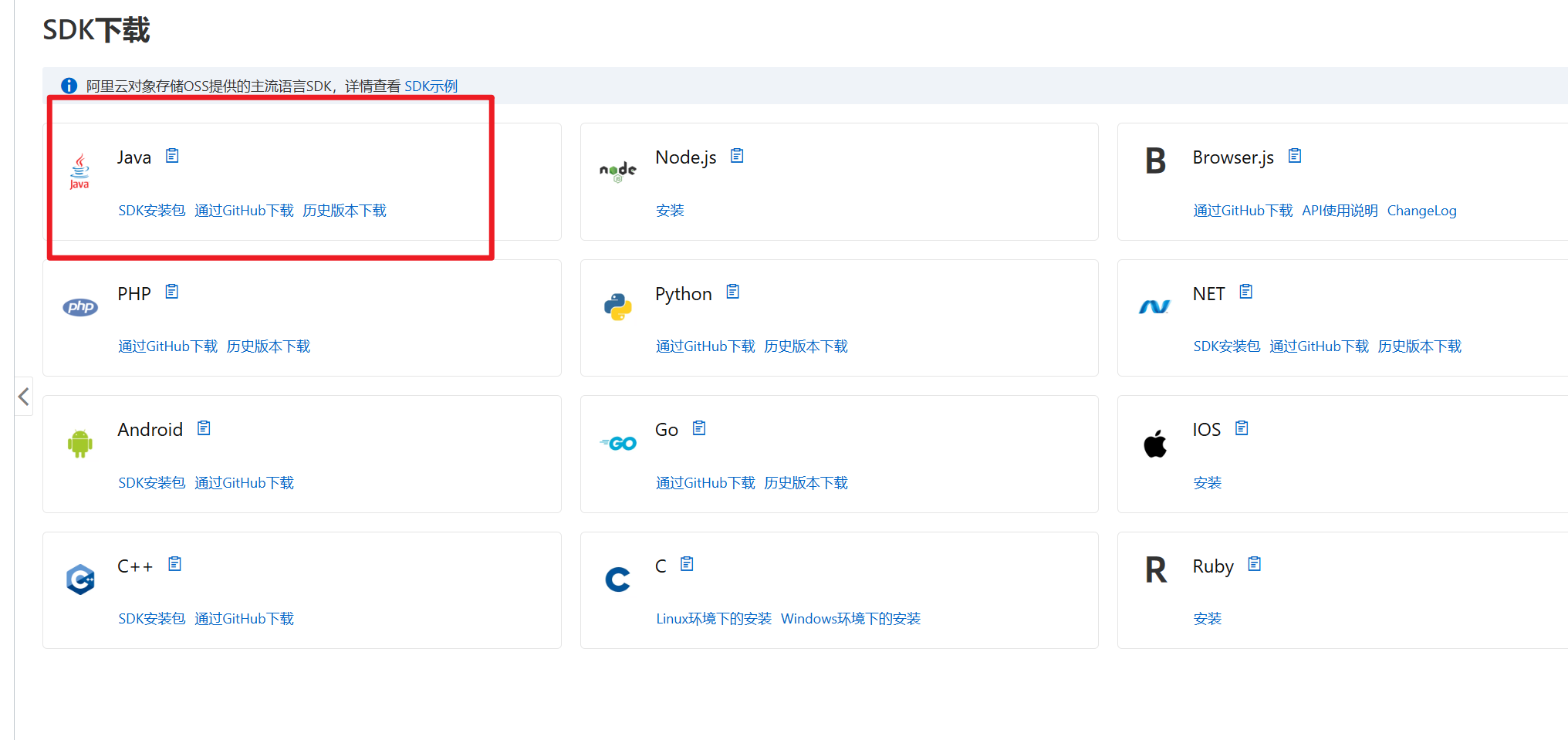1568x740 pixels.
Task: Open Python 历史版本下载 link
Action: tap(806, 346)
